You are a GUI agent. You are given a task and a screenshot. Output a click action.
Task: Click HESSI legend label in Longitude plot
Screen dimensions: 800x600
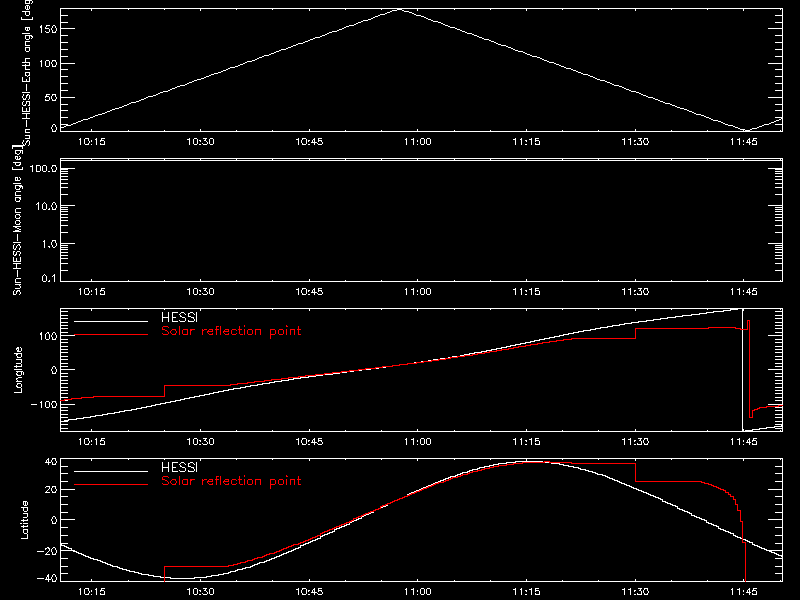pos(179,317)
